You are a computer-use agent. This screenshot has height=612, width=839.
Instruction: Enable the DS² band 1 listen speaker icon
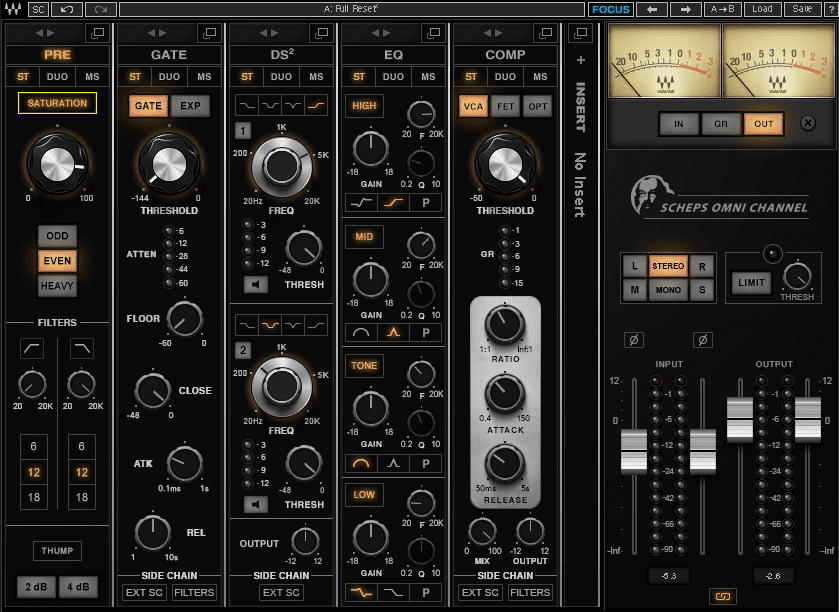[255, 284]
